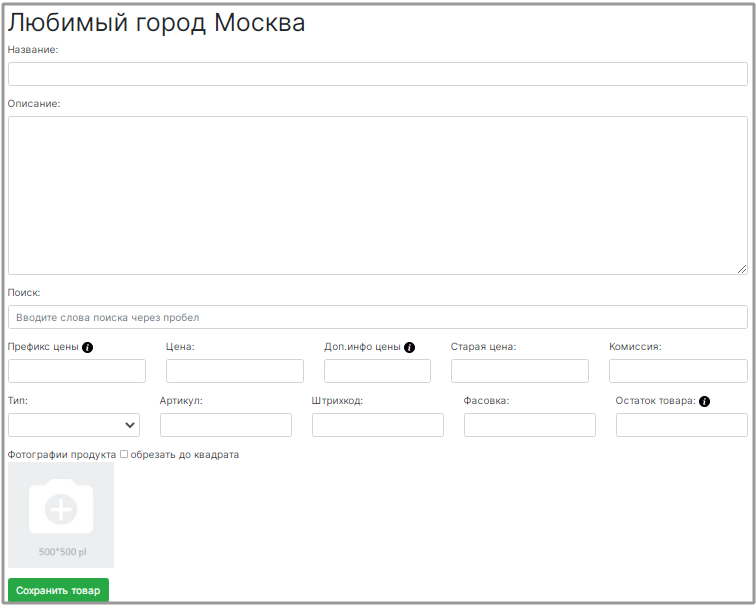Click the Описание textarea resize handle
This screenshot has height=605, width=756.
tap(742, 269)
